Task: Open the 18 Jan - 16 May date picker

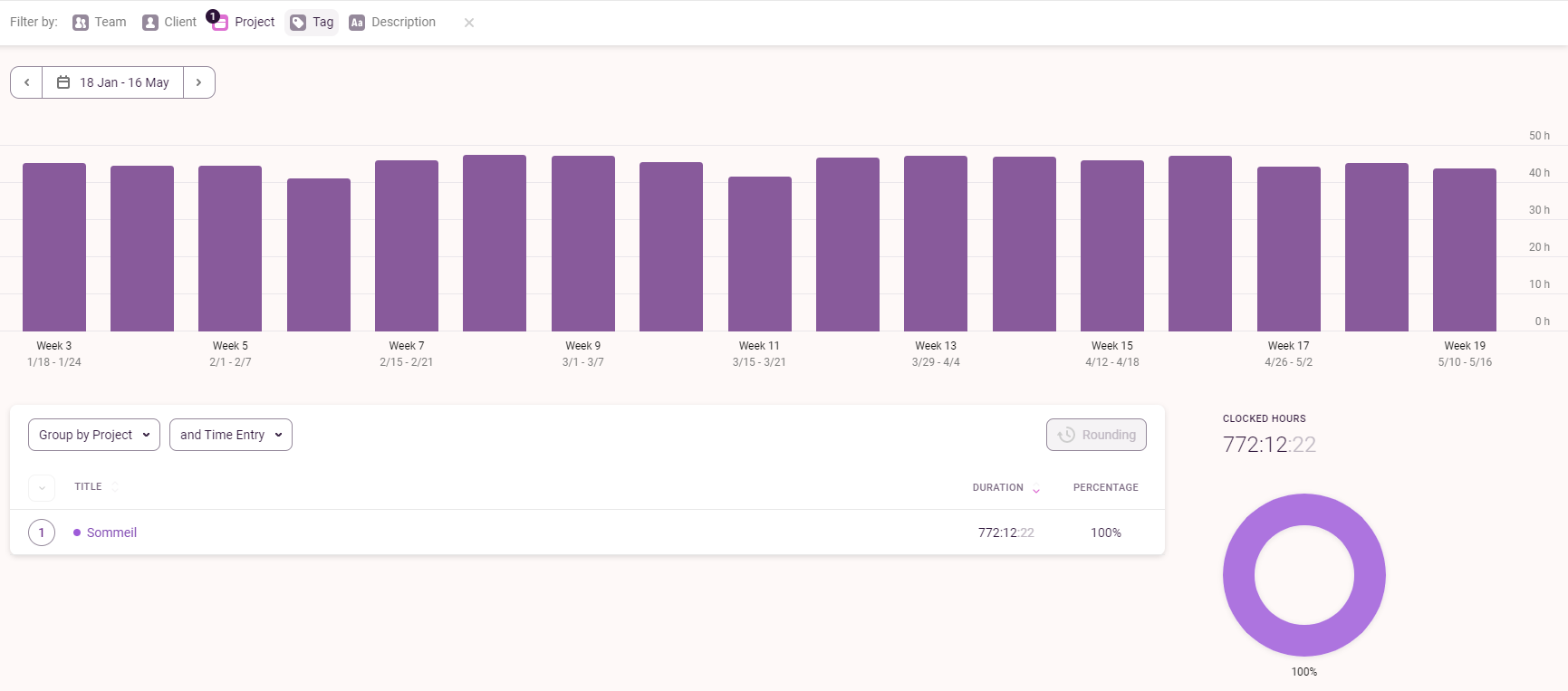Action: [113, 82]
